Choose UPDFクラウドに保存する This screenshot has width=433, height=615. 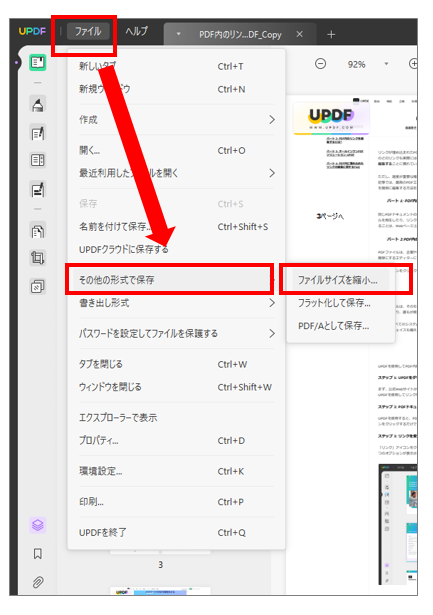click(x=176, y=249)
